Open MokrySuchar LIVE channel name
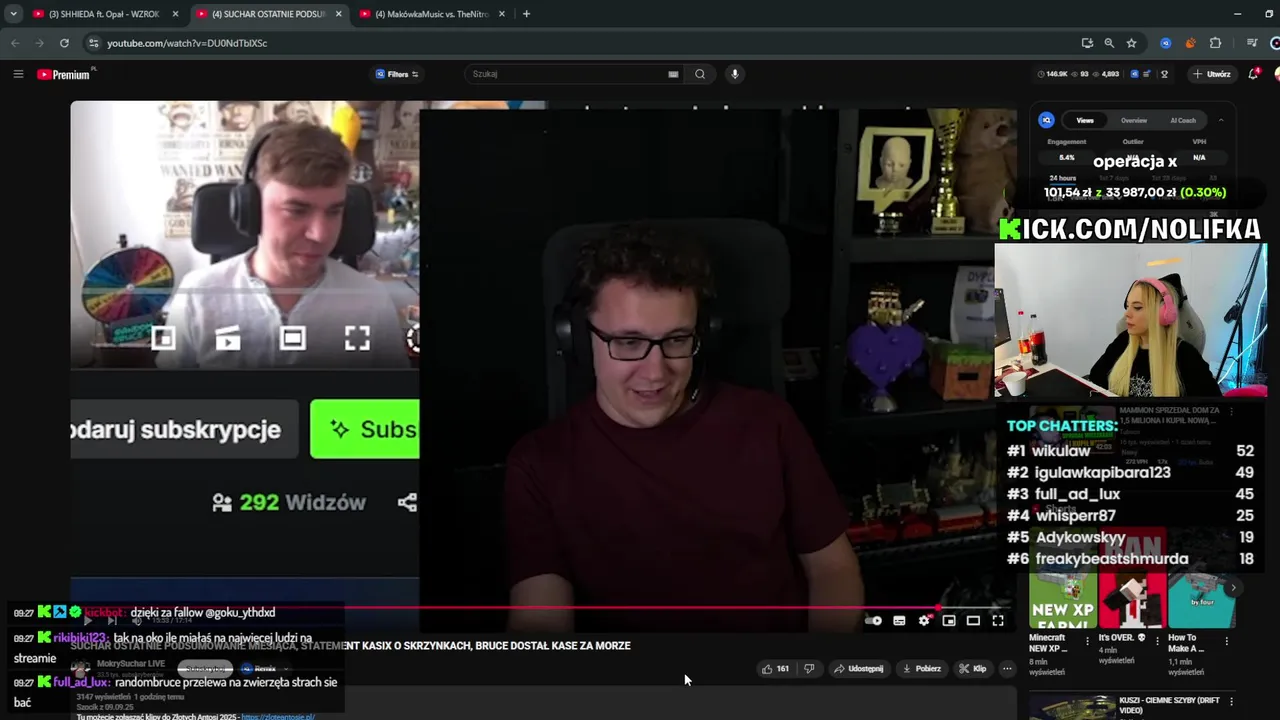This screenshot has height=720, width=1280. coord(130,664)
